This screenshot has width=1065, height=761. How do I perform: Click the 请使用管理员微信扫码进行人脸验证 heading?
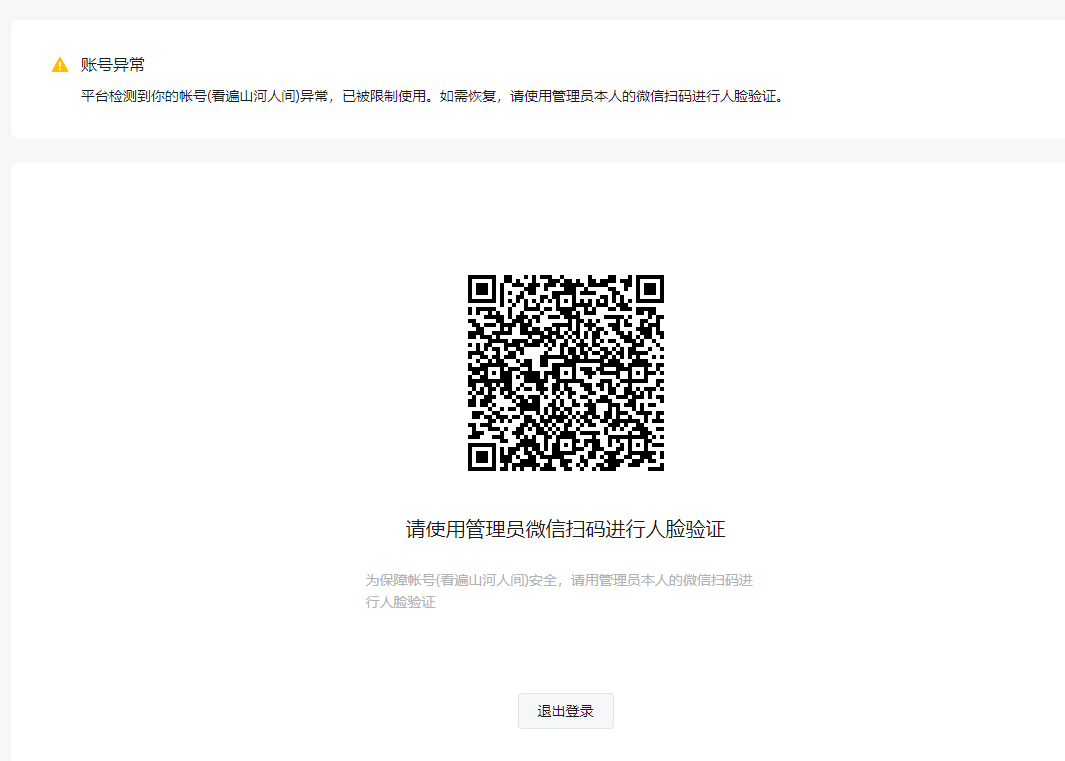pyautogui.click(x=565, y=529)
